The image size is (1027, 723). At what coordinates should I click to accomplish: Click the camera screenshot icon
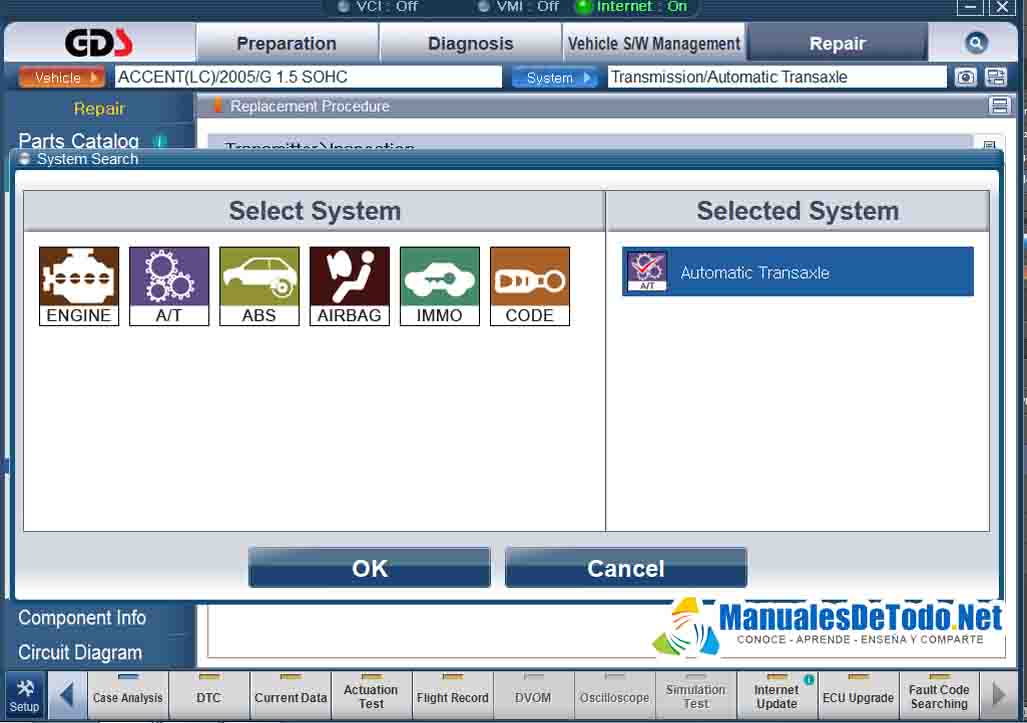click(x=965, y=77)
